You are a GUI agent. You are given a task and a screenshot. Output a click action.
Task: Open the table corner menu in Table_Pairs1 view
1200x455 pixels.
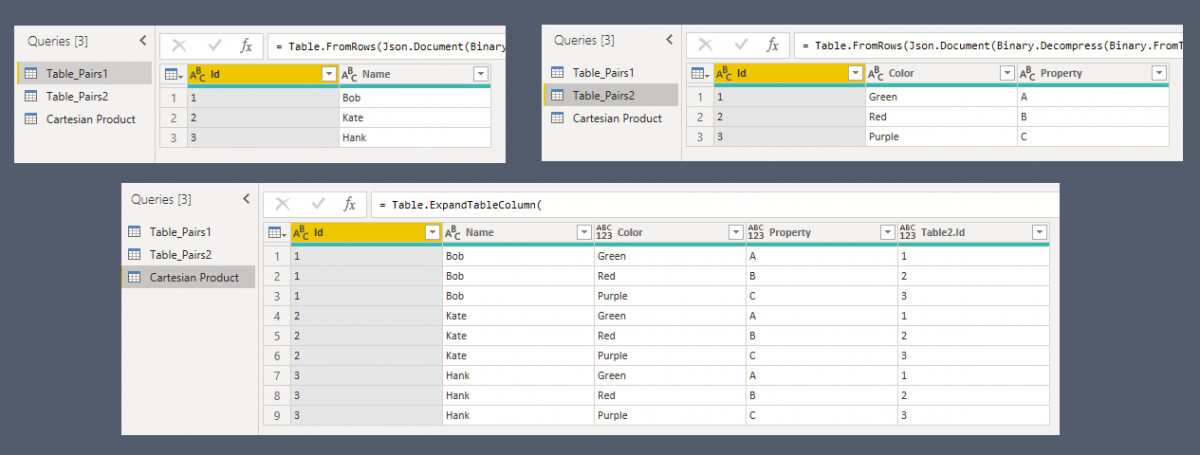[x=173, y=74]
